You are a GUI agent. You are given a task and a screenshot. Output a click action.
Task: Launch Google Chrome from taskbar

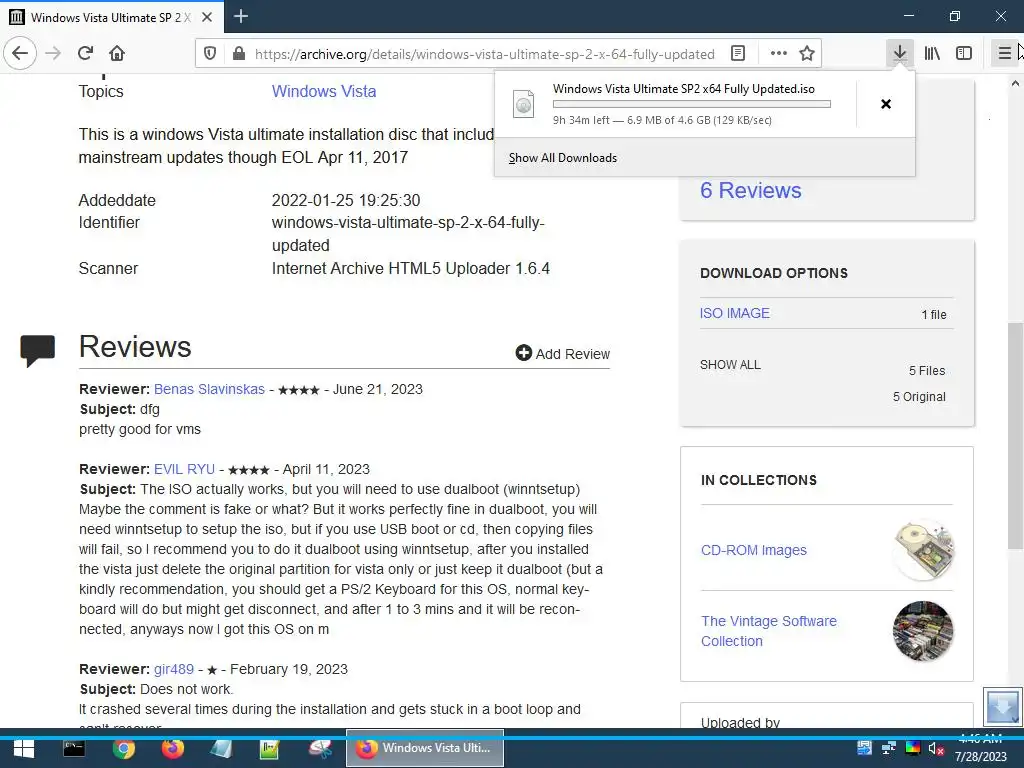coord(123,748)
